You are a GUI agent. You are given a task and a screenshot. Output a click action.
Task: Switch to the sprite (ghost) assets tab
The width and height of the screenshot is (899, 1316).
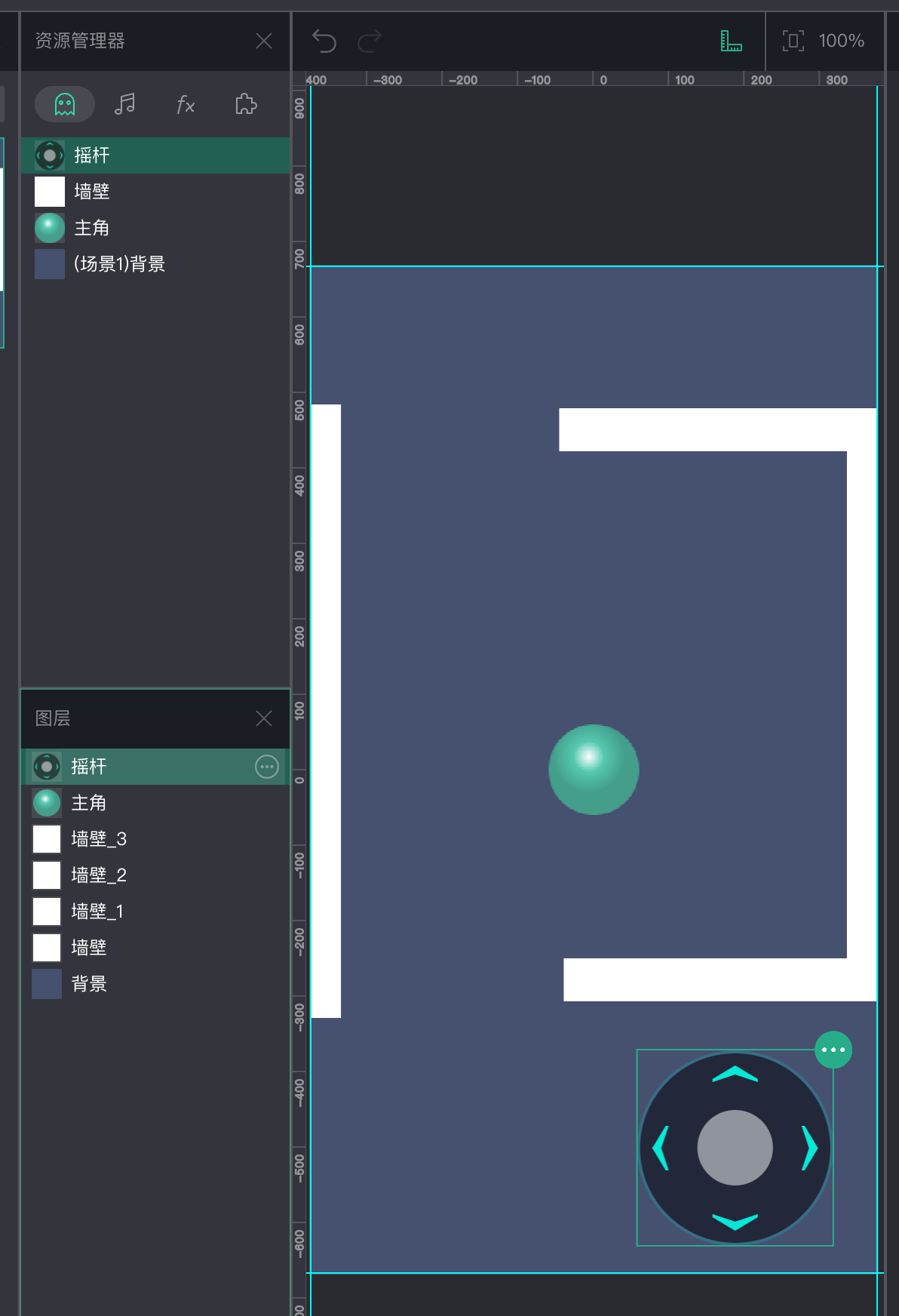click(65, 104)
